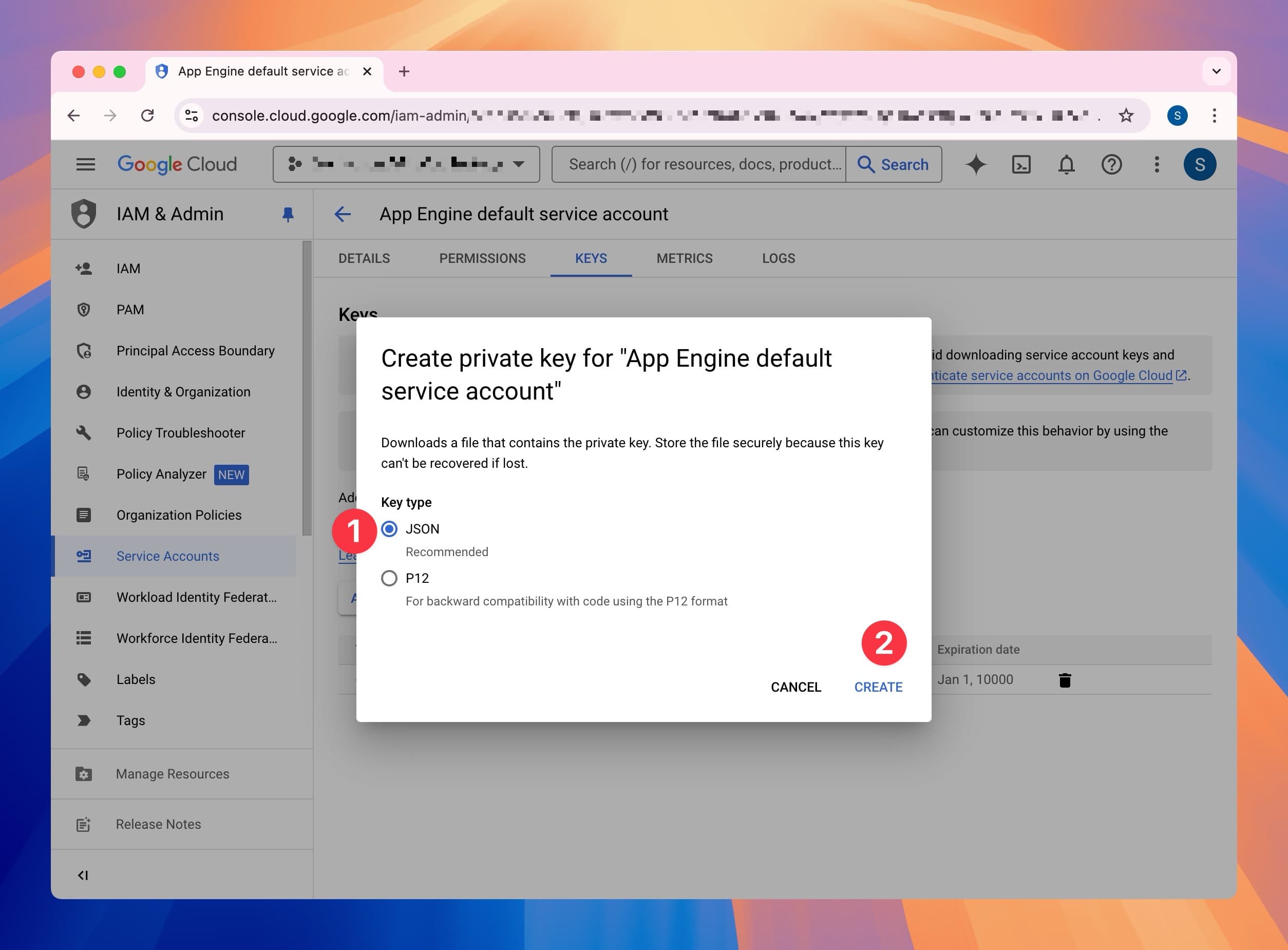Open Policy Troubleshooter
The height and width of the screenshot is (950, 1288).
tap(174, 432)
